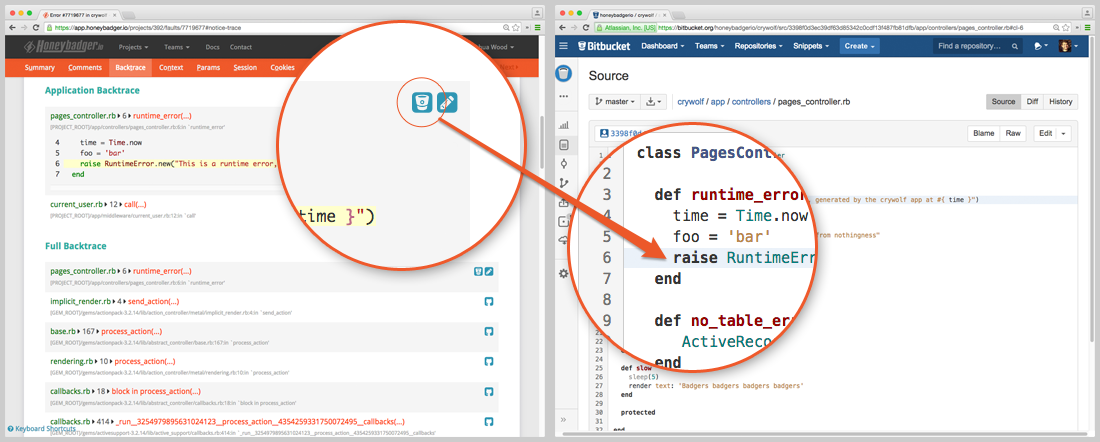This screenshot has width=1100, height=442.
Task: Go back in the Honeybadger browser window
Action: pos(12,27)
